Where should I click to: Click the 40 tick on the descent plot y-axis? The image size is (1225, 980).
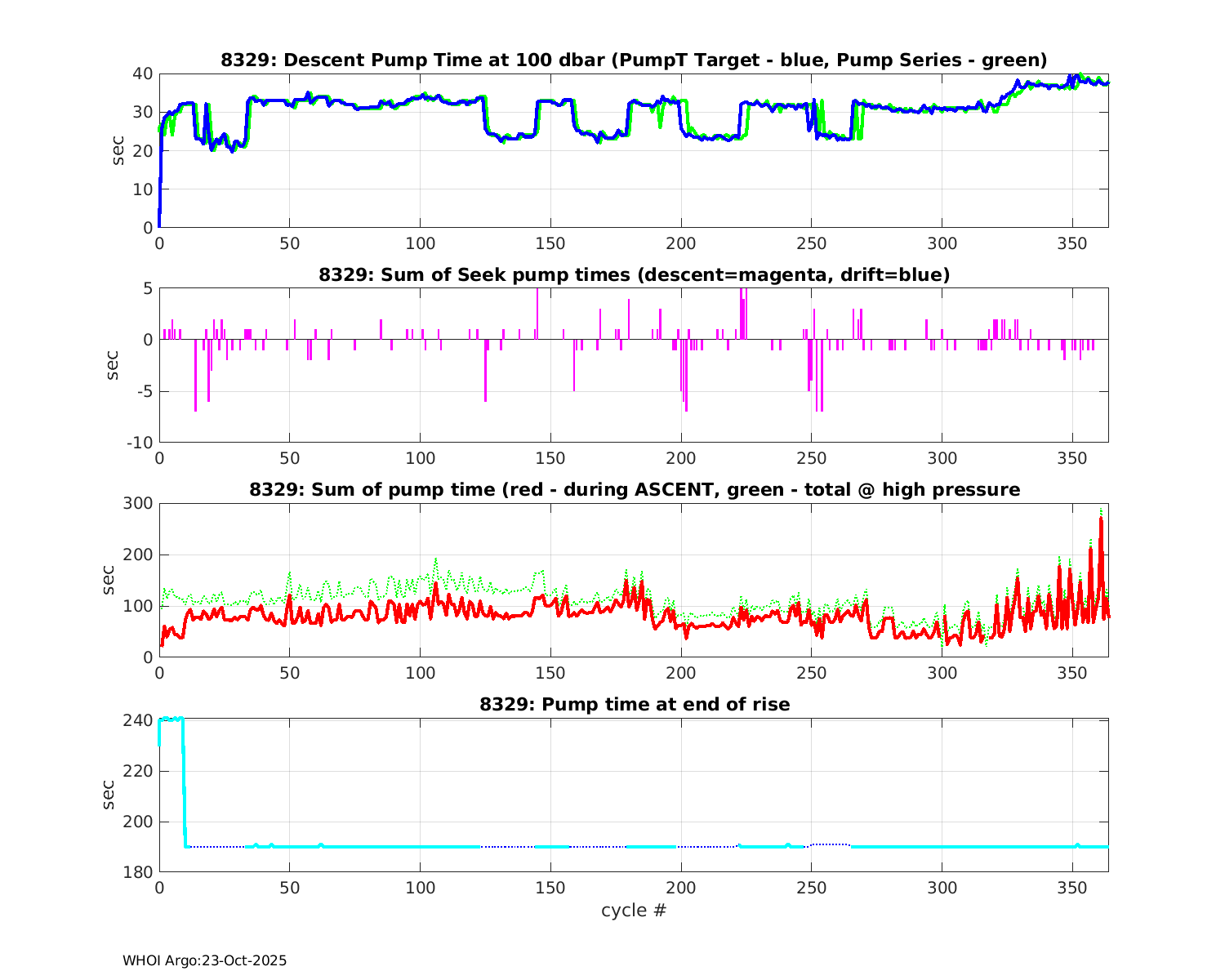142,73
